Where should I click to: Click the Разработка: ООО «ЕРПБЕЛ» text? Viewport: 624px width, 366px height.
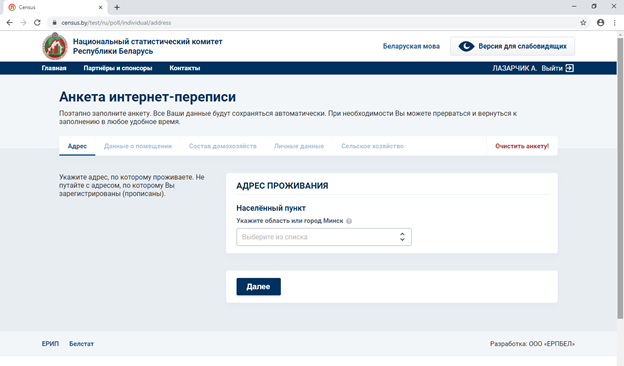coord(532,344)
